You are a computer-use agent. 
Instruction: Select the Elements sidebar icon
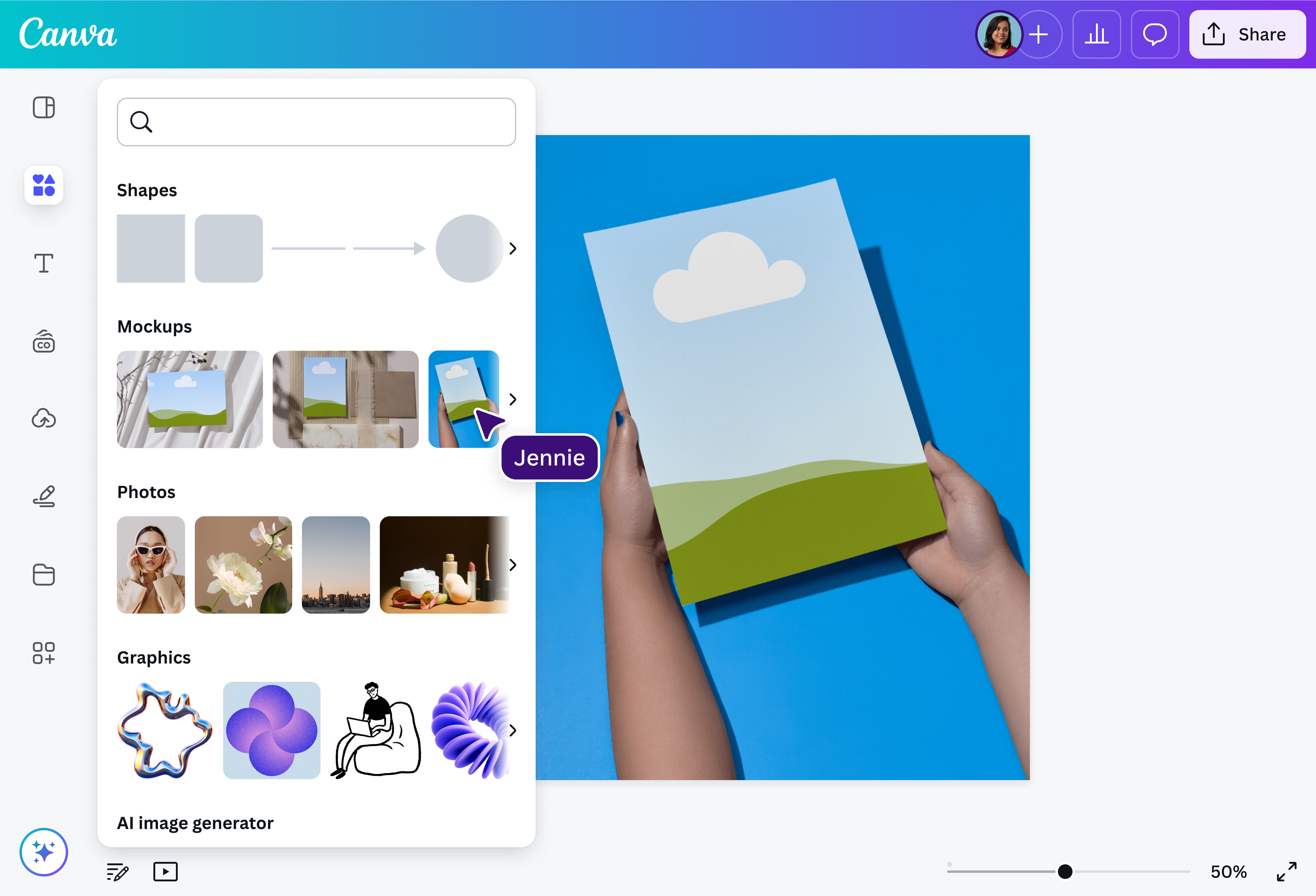[44, 185]
